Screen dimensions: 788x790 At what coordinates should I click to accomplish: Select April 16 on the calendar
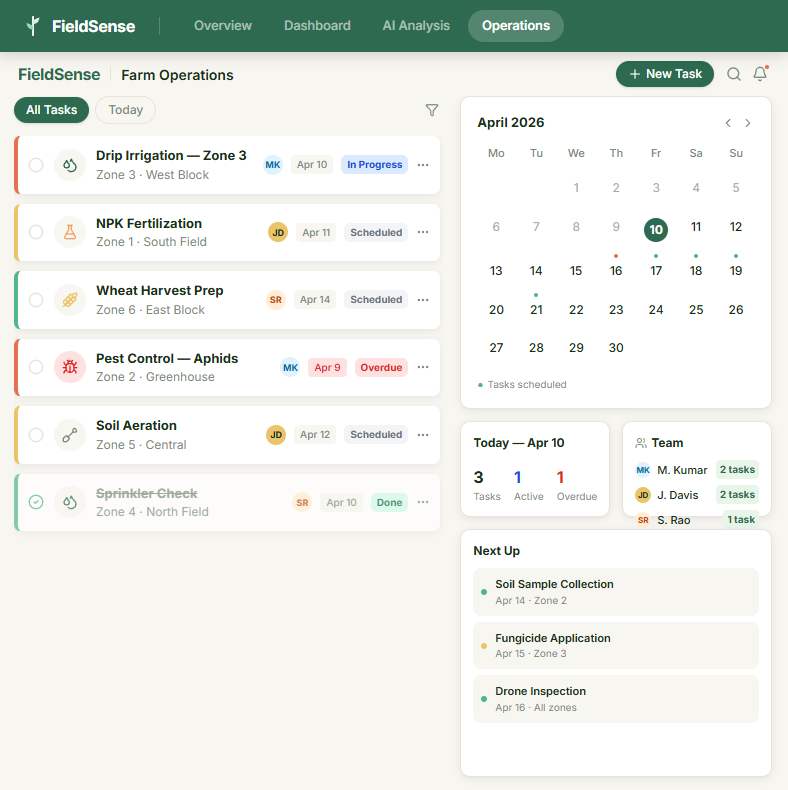pos(616,270)
